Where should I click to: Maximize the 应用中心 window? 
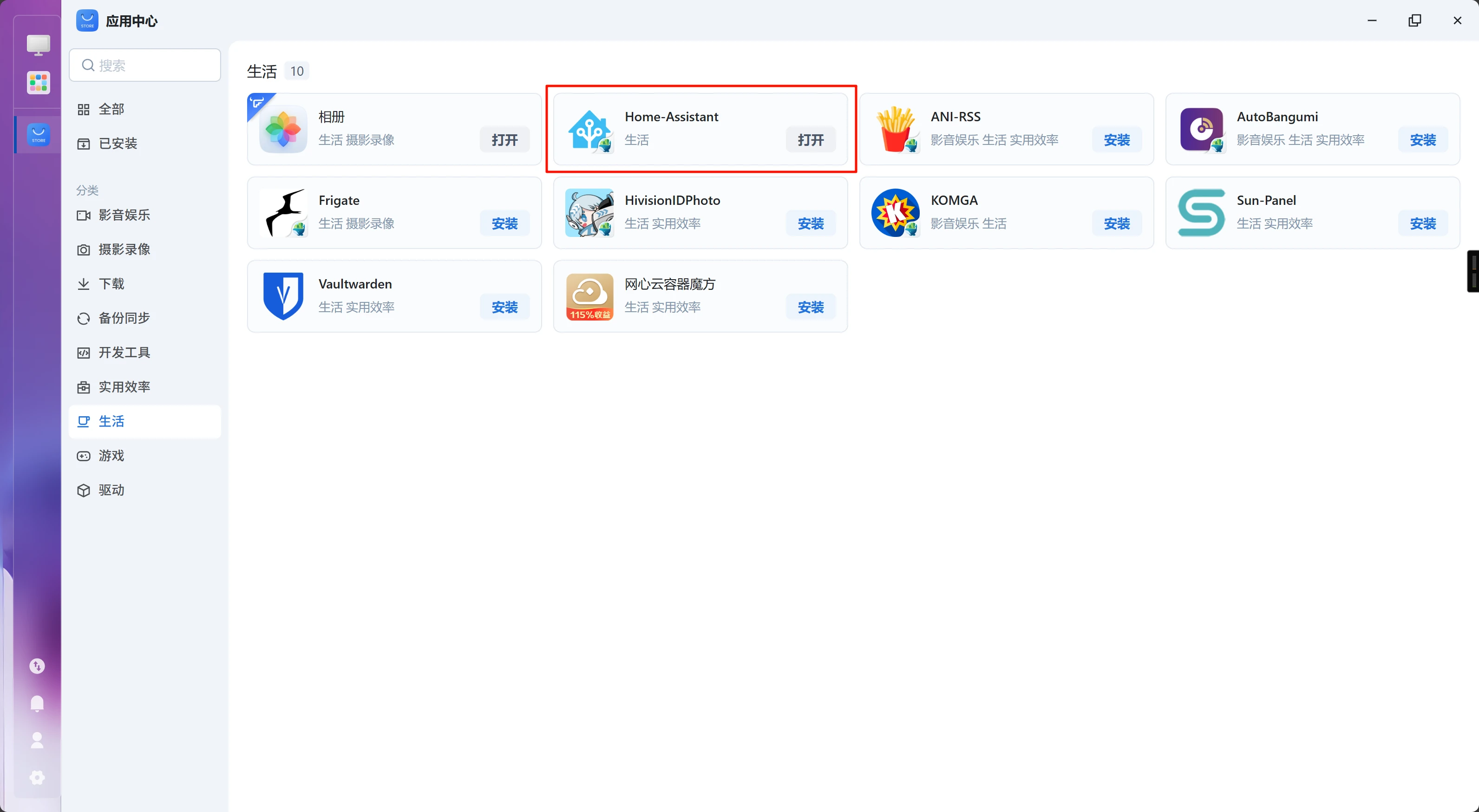(x=1414, y=21)
